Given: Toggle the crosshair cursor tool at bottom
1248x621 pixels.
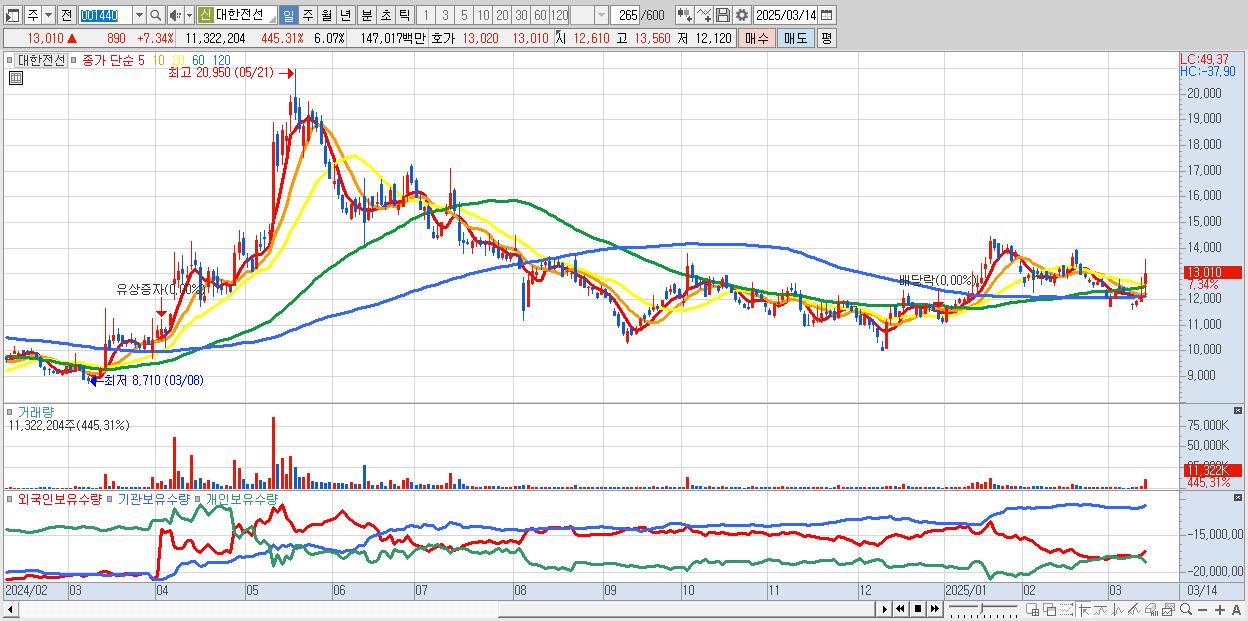Looking at the screenshot, I should (1084, 609).
